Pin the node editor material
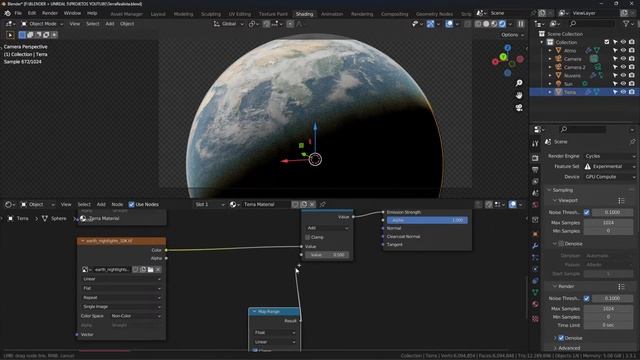The image size is (640, 360). [322, 204]
